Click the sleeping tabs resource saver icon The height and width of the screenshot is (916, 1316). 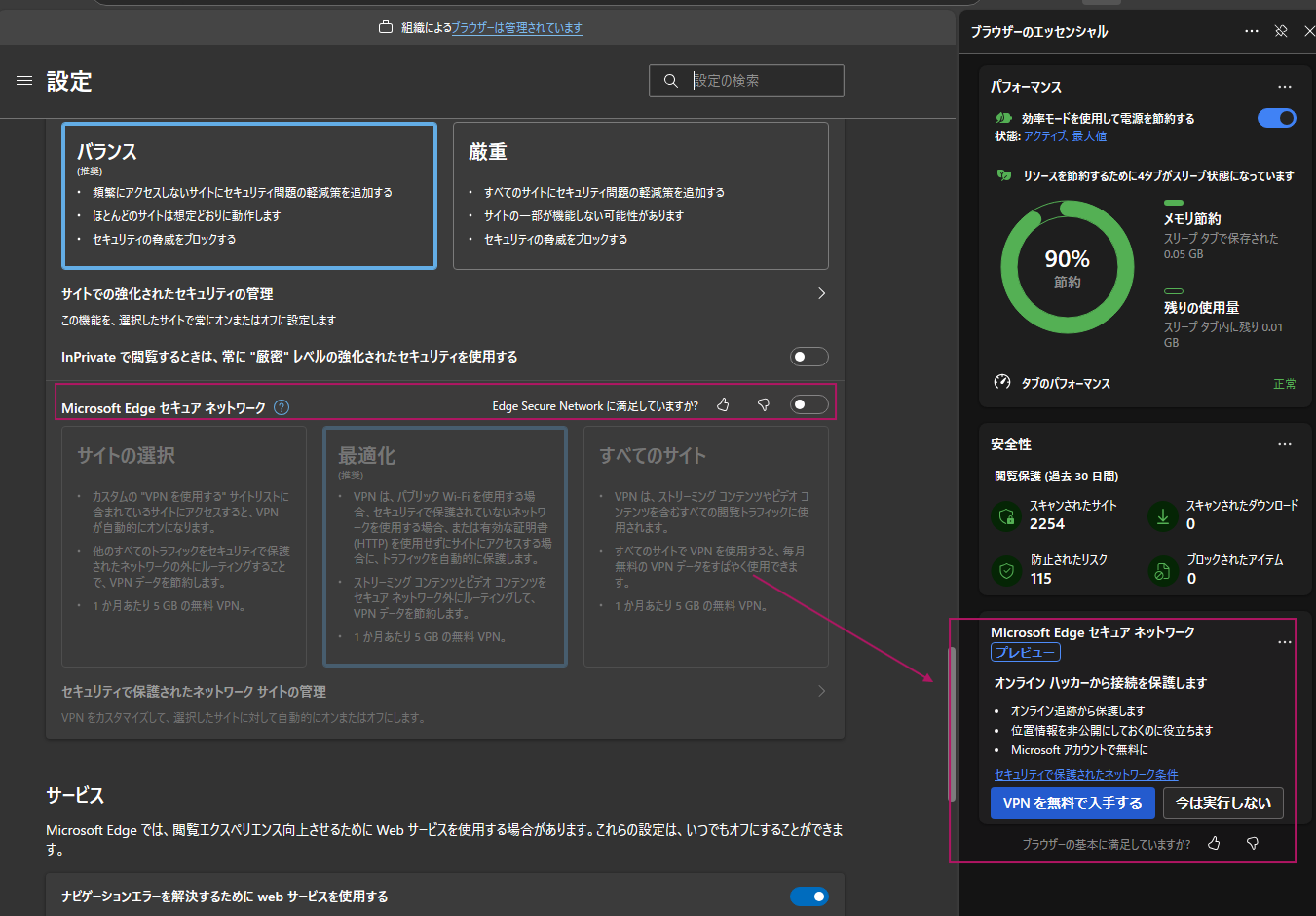click(x=1003, y=175)
